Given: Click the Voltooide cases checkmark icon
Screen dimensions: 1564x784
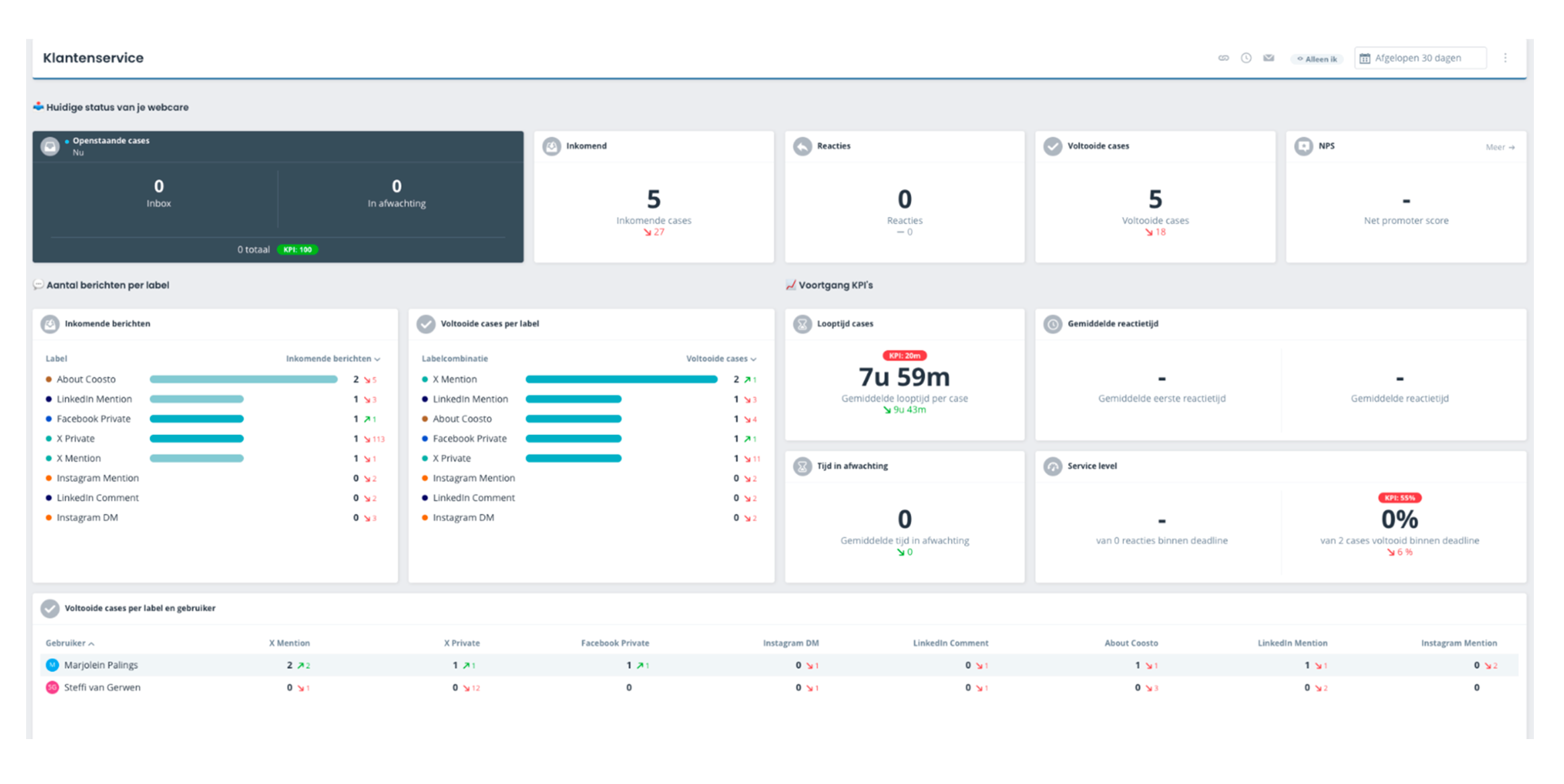Looking at the screenshot, I should click(x=1053, y=146).
